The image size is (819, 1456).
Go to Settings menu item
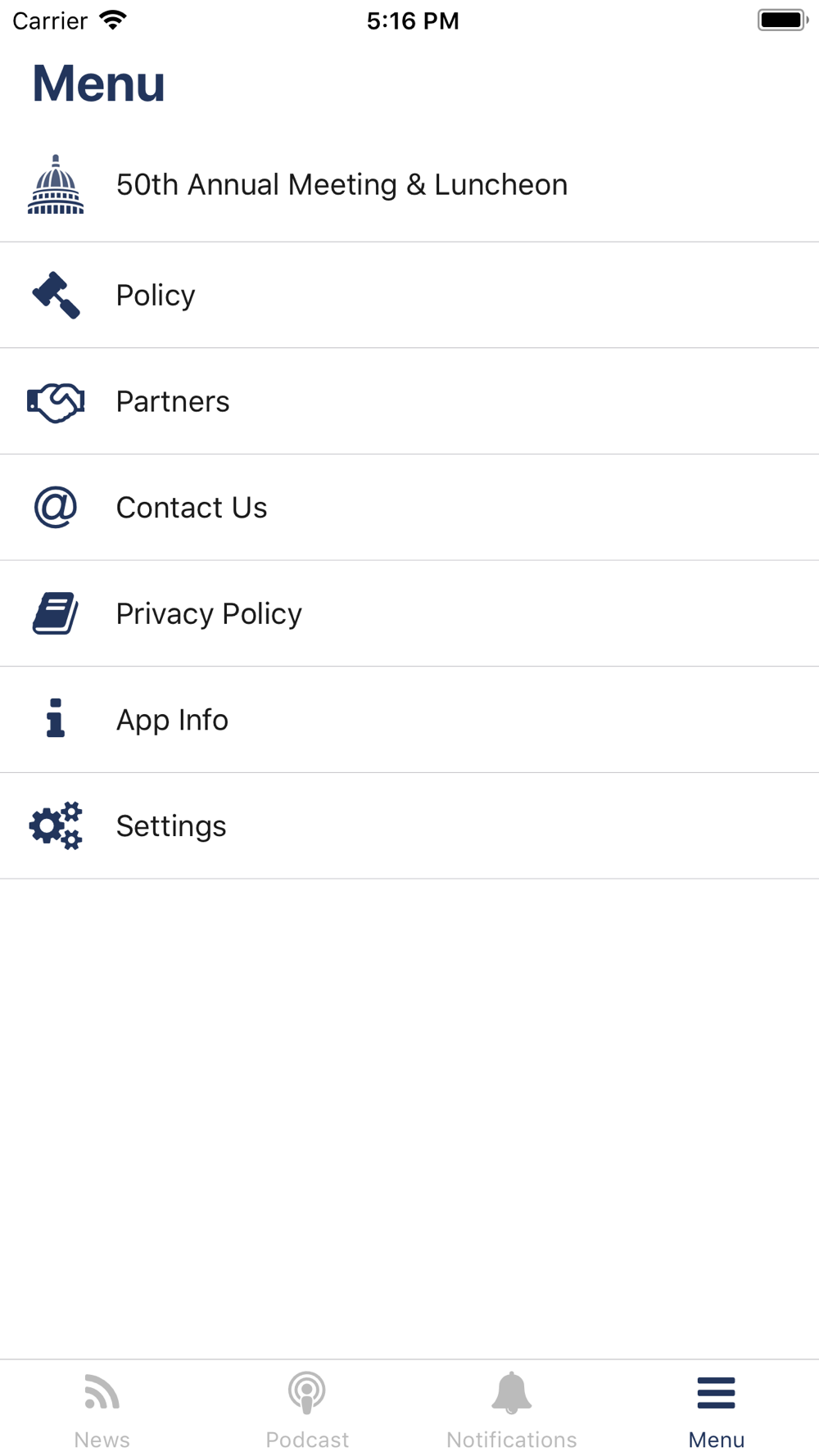pyautogui.click(x=171, y=826)
